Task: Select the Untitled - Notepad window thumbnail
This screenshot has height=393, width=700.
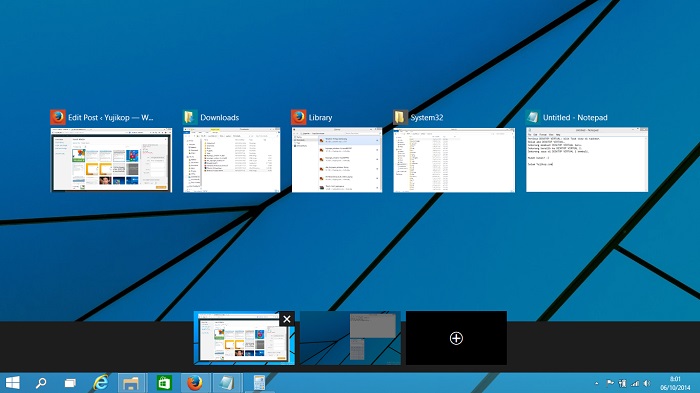Action: click(587, 160)
